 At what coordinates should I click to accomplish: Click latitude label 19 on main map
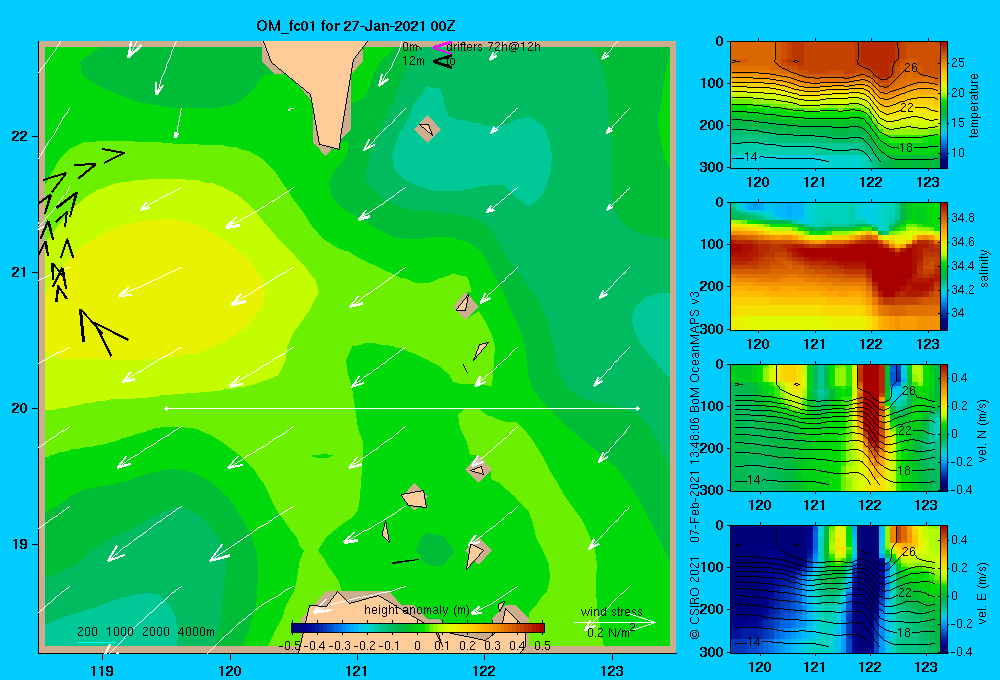click(x=19, y=544)
